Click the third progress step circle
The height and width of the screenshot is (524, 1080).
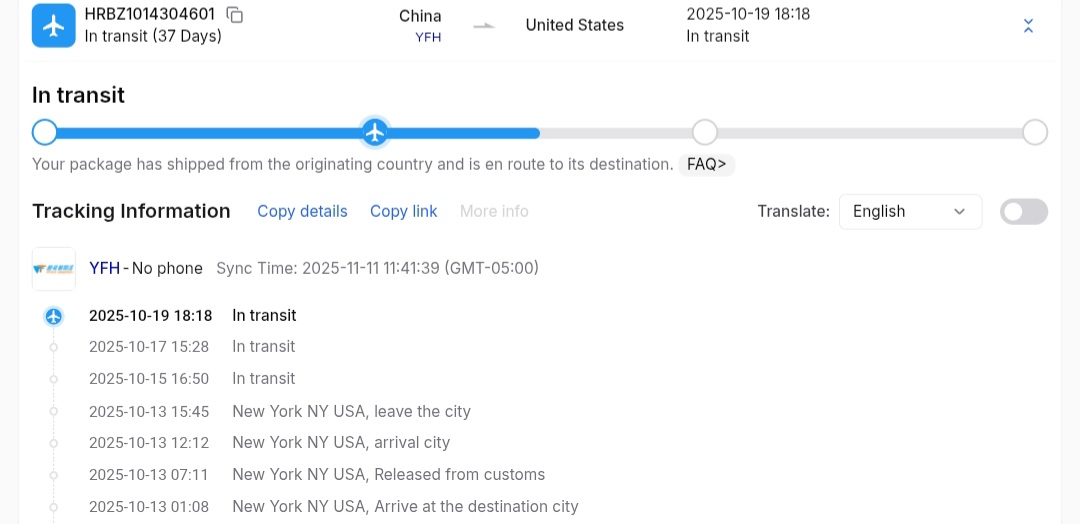click(x=705, y=132)
